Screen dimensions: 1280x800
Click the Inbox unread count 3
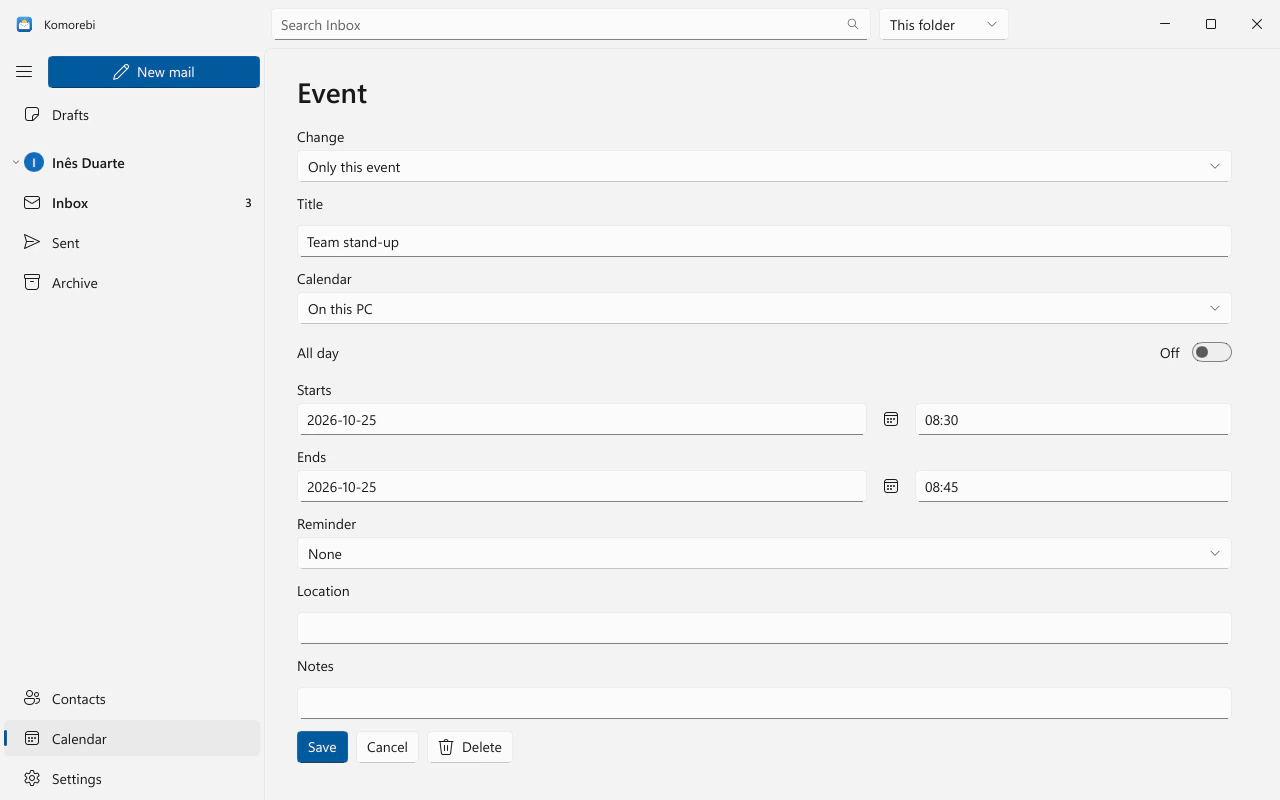248,203
